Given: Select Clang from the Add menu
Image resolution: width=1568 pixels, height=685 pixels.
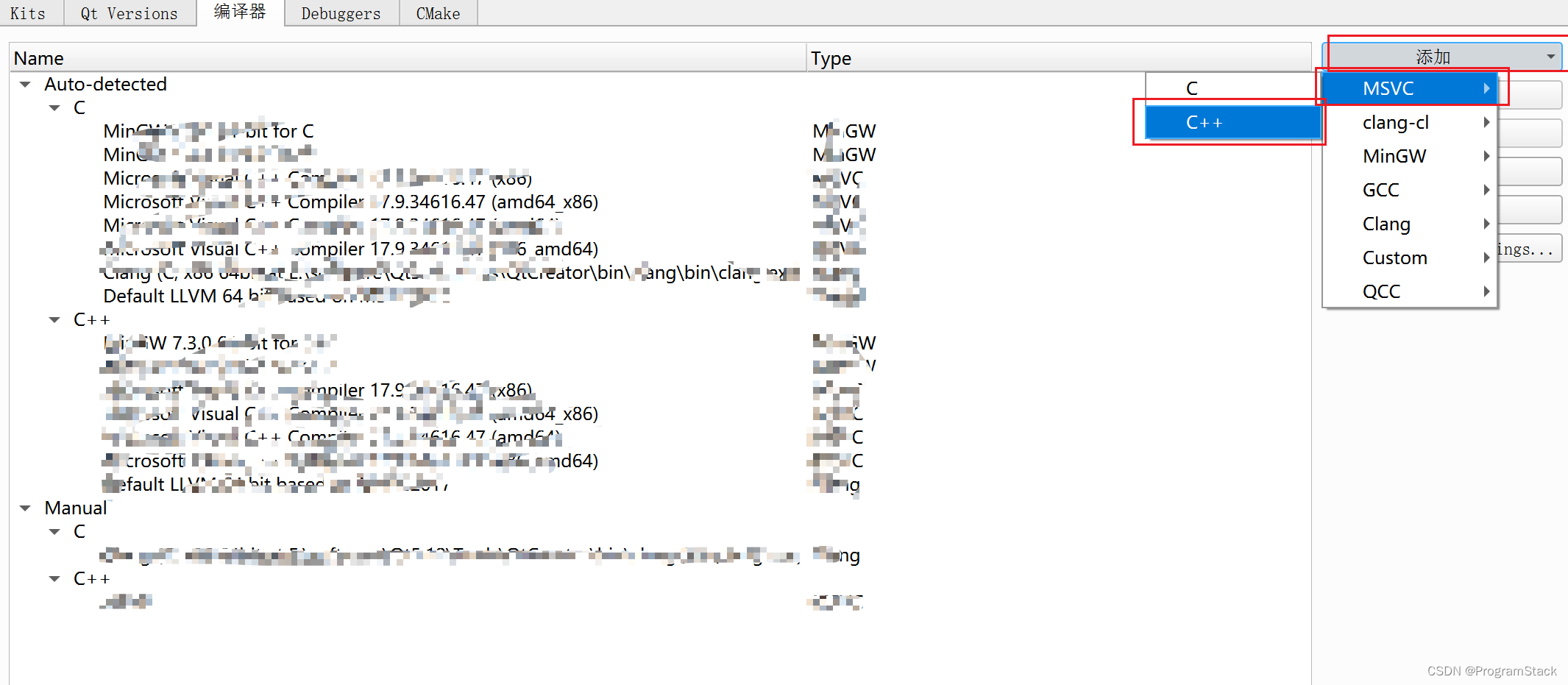Looking at the screenshot, I should 1386,223.
